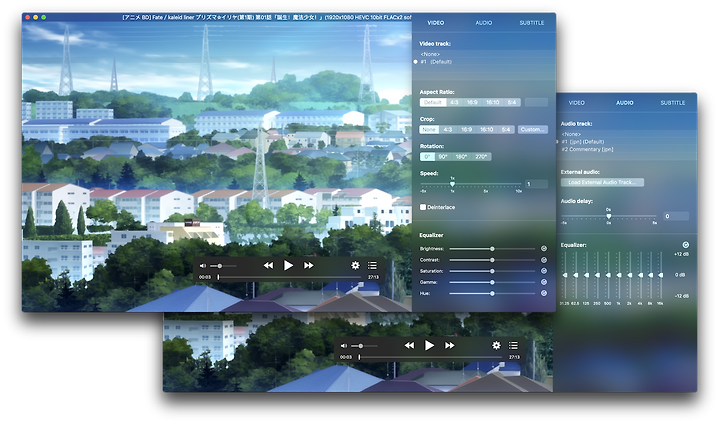Reset the audio equalizer in back window
Image resolution: width=720 pixels, height=424 pixels.
coord(686,245)
